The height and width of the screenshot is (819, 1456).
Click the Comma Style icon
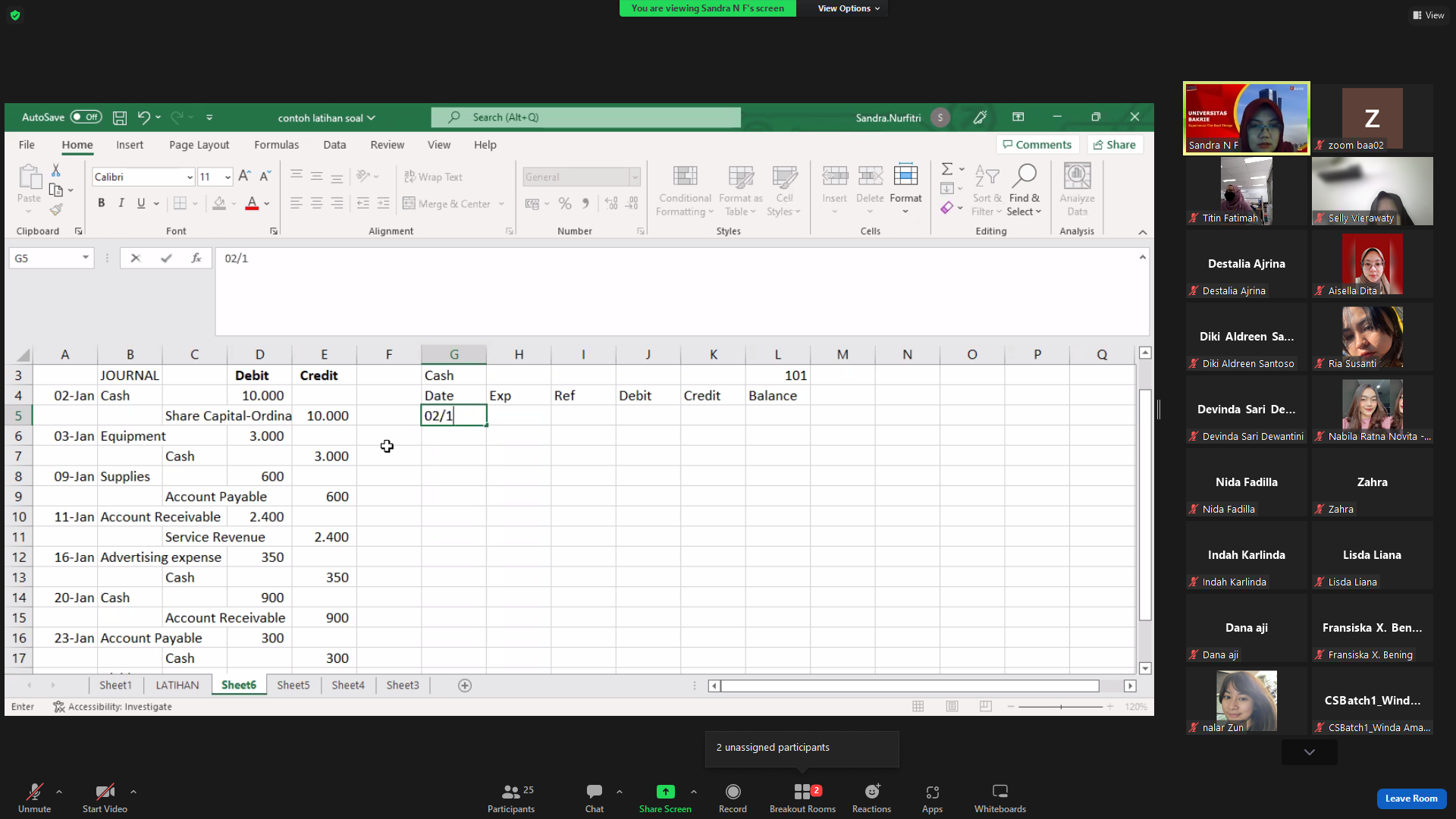pyautogui.click(x=585, y=203)
